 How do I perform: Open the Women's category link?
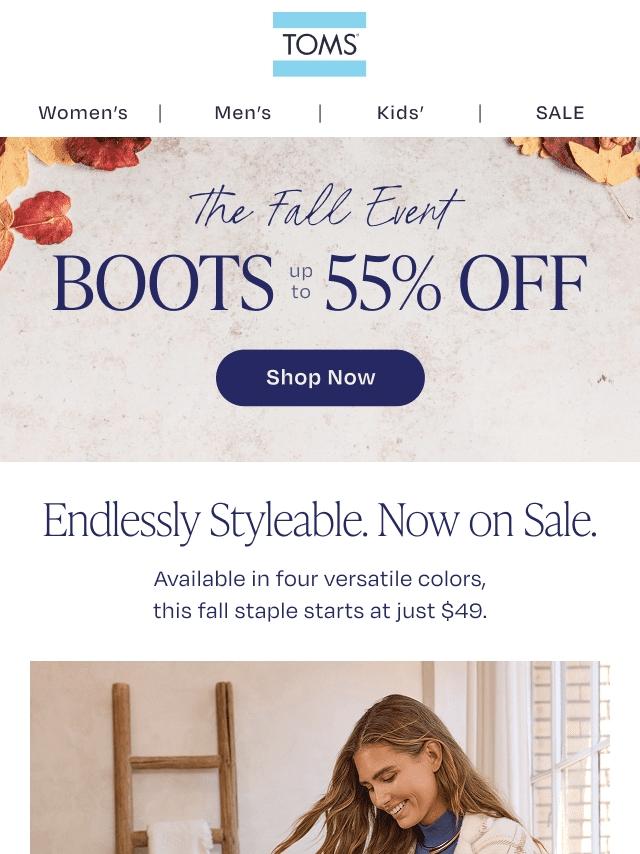(83, 113)
